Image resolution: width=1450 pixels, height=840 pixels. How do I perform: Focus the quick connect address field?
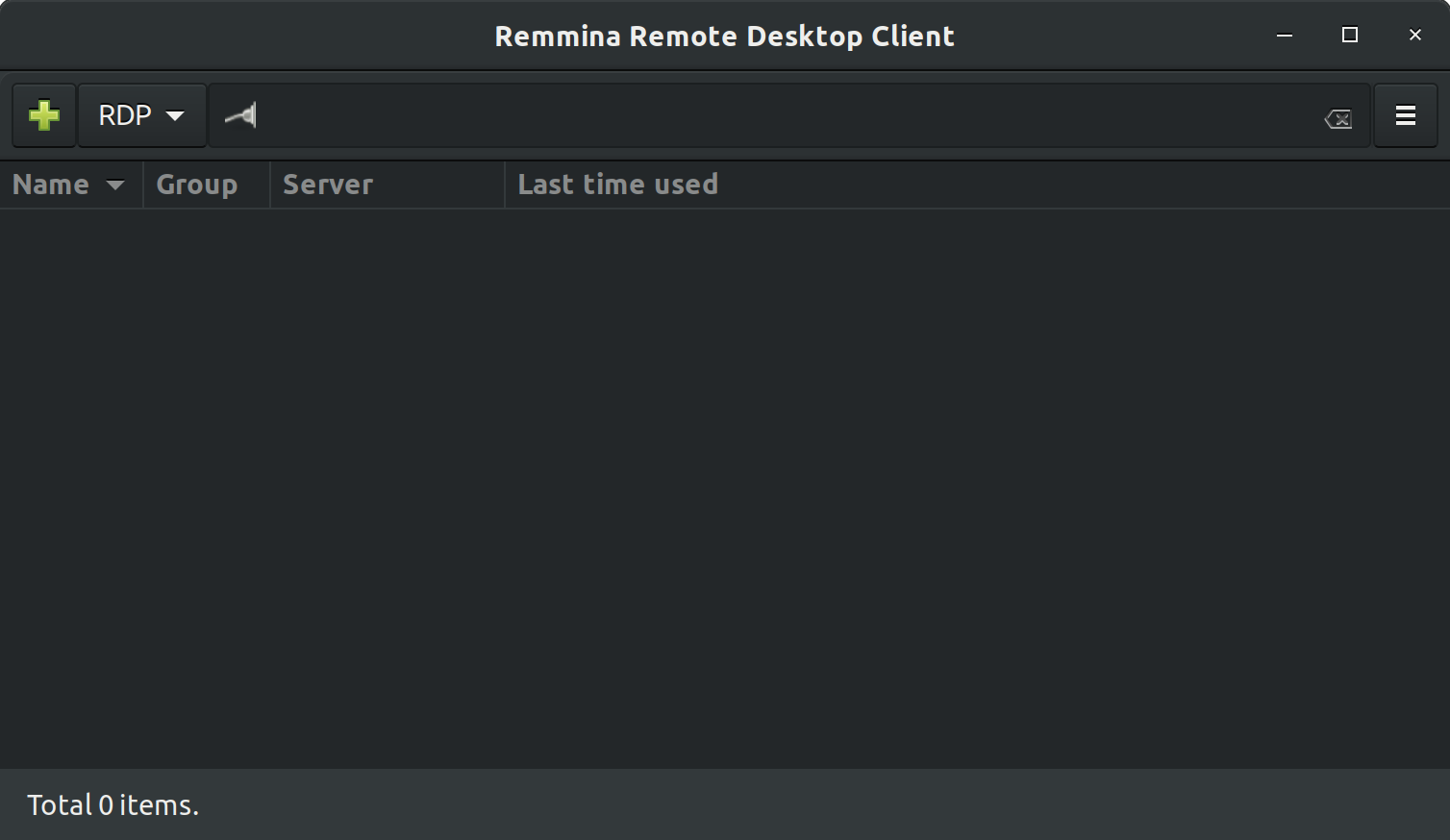(788, 115)
